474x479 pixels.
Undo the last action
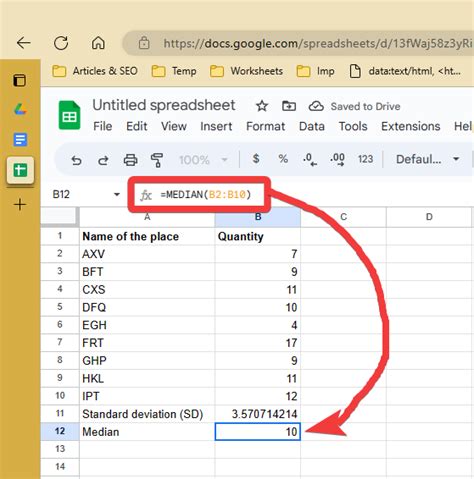(x=77, y=160)
